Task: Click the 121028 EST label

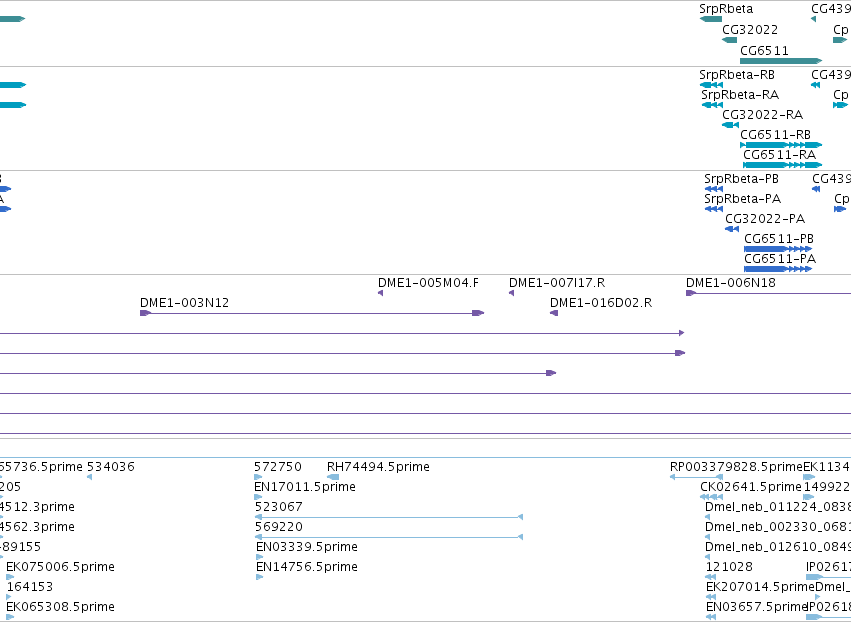Action: point(729,567)
